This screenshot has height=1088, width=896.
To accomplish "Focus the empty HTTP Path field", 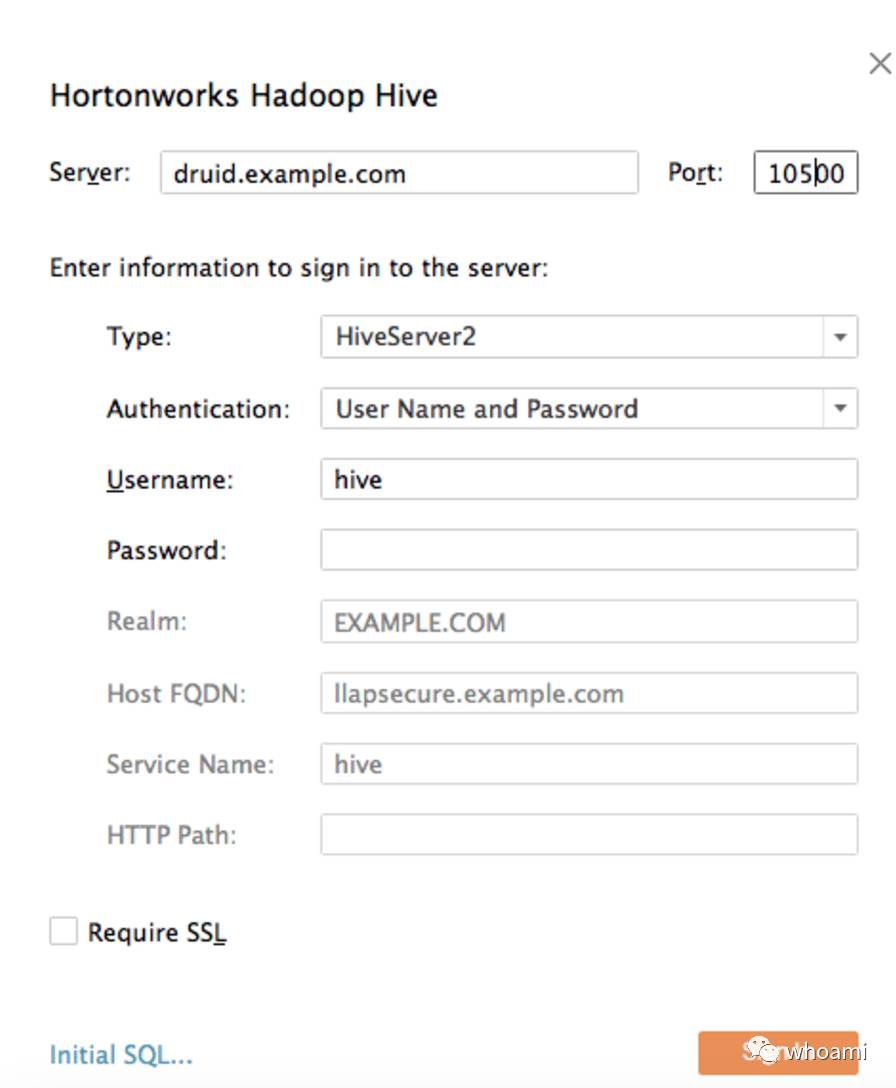I will point(588,835).
